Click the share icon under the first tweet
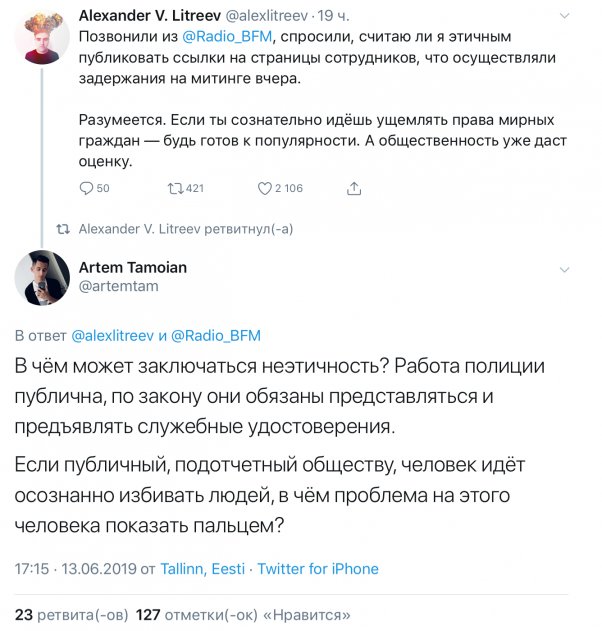602x631 pixels. [353, 188]
